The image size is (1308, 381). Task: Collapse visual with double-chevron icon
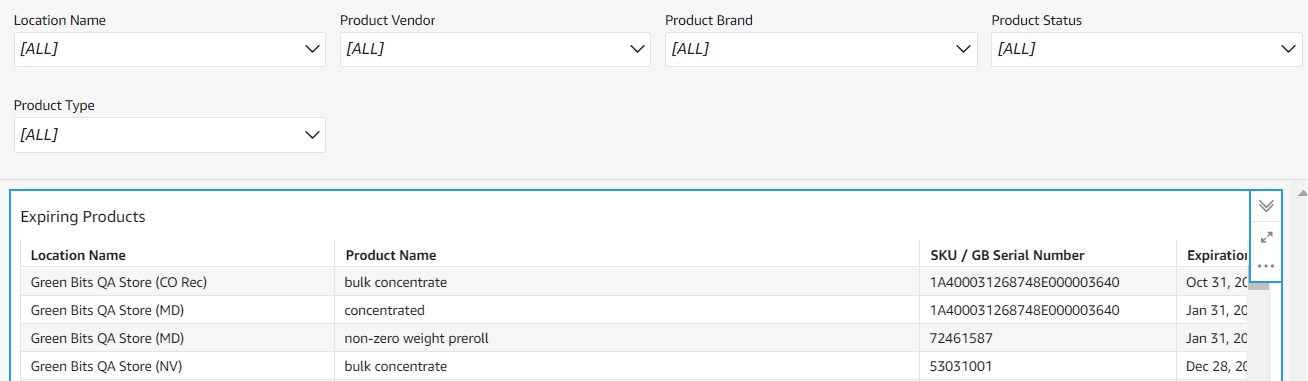[1266, 206]
